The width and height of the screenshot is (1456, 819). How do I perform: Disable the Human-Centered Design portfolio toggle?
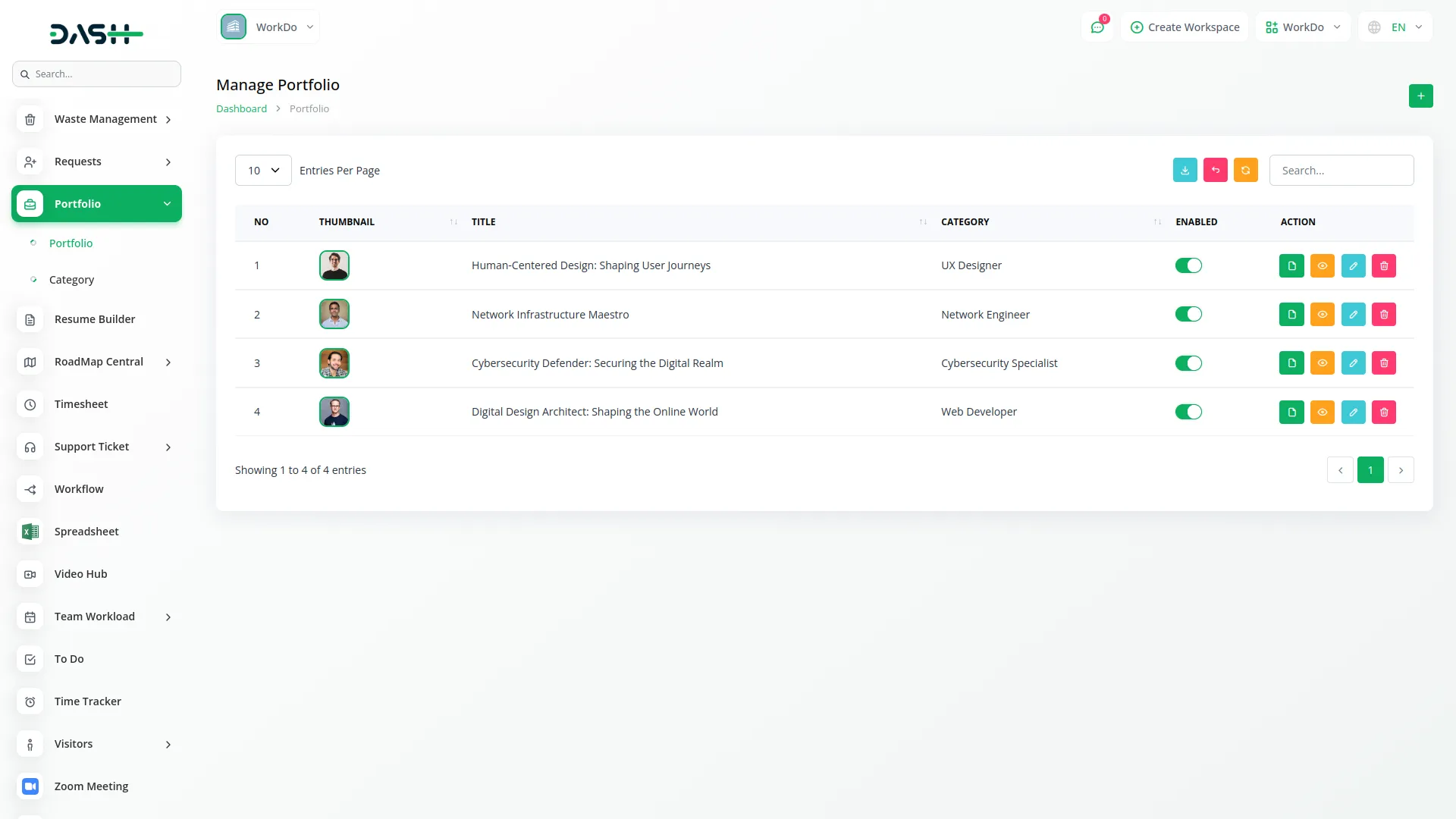point(1188,265)
